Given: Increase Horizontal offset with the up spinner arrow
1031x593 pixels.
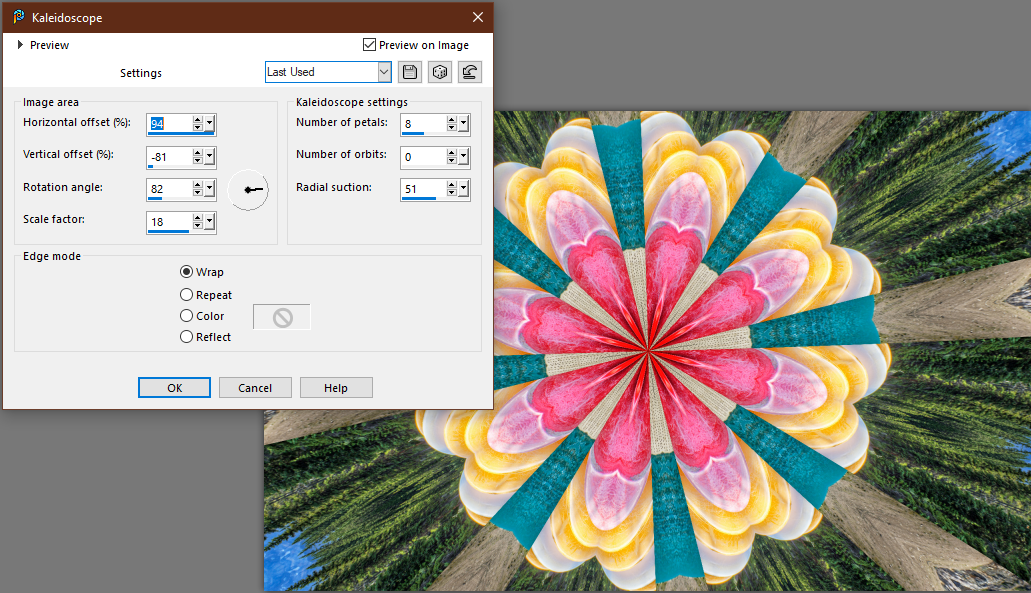Looking at the screenshot, I should 198,120.
